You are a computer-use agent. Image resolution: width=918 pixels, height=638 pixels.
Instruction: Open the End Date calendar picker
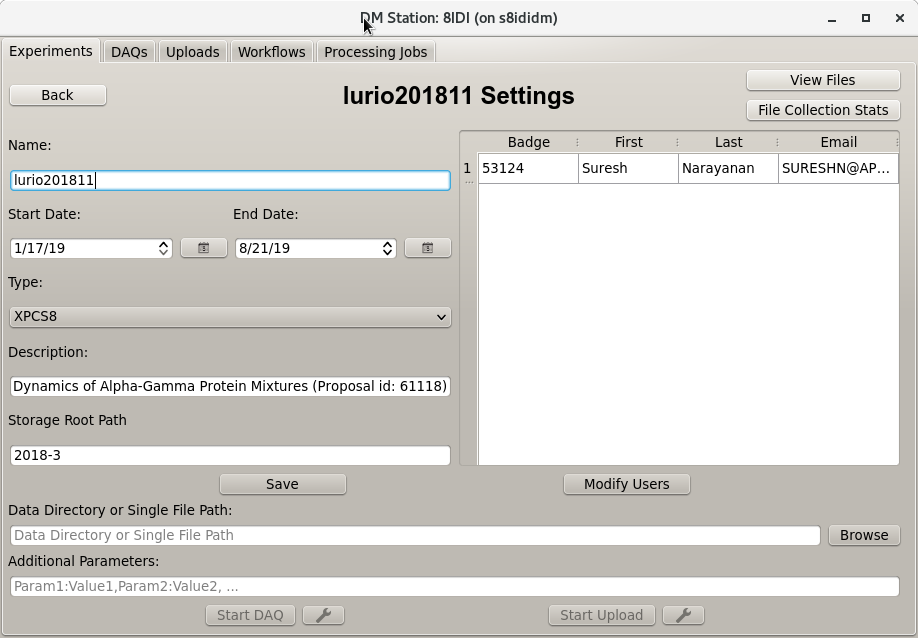[427, 248]
